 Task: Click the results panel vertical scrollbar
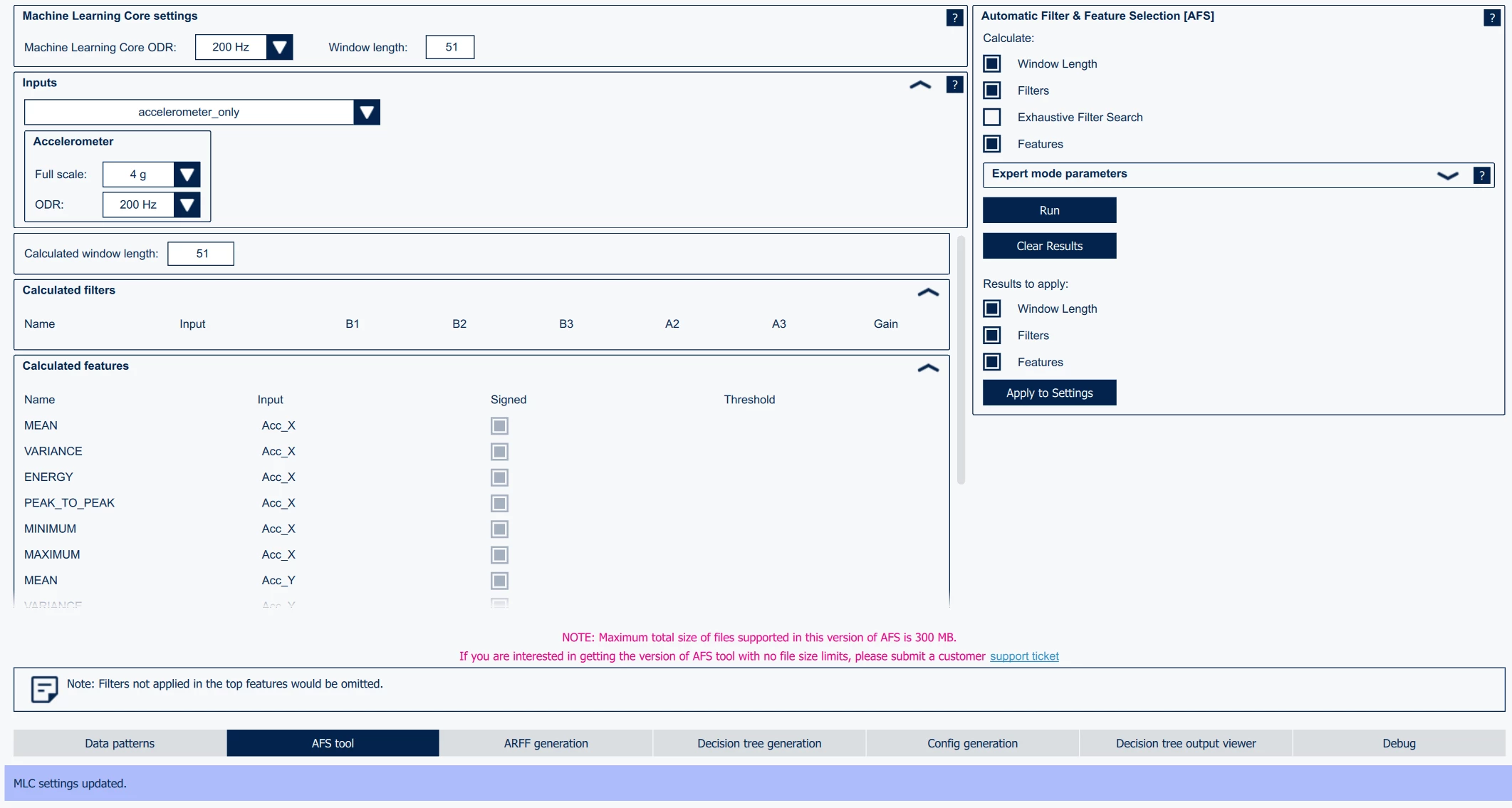coord(961,360)
